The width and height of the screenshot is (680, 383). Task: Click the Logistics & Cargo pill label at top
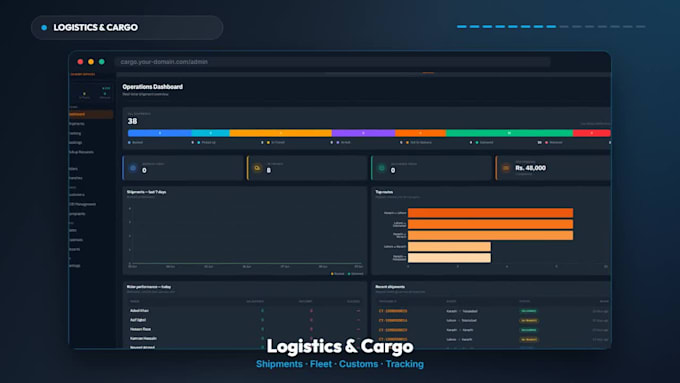pos(95,27)
